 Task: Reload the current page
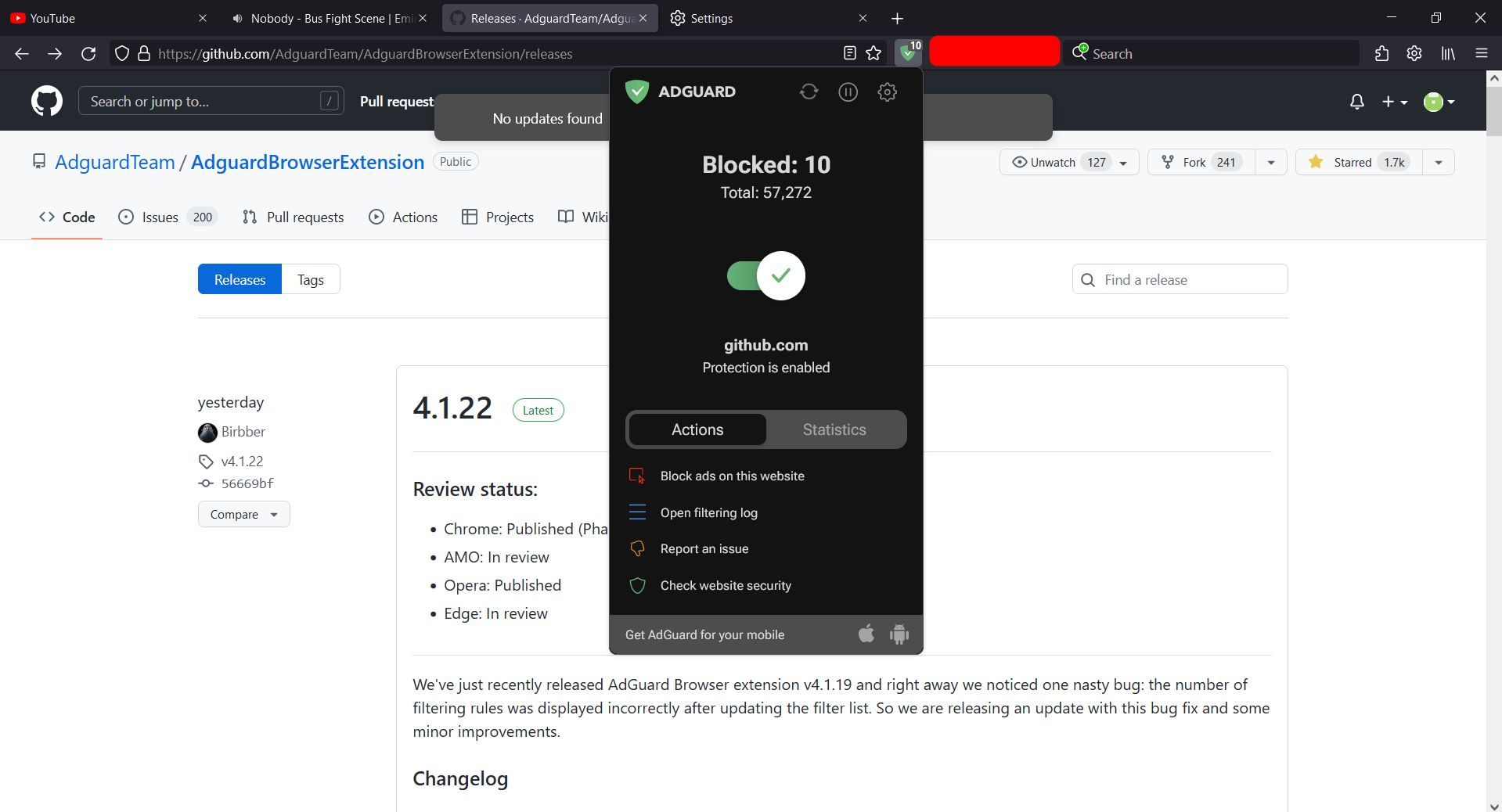pyautogui.click(x=88, y=53)
